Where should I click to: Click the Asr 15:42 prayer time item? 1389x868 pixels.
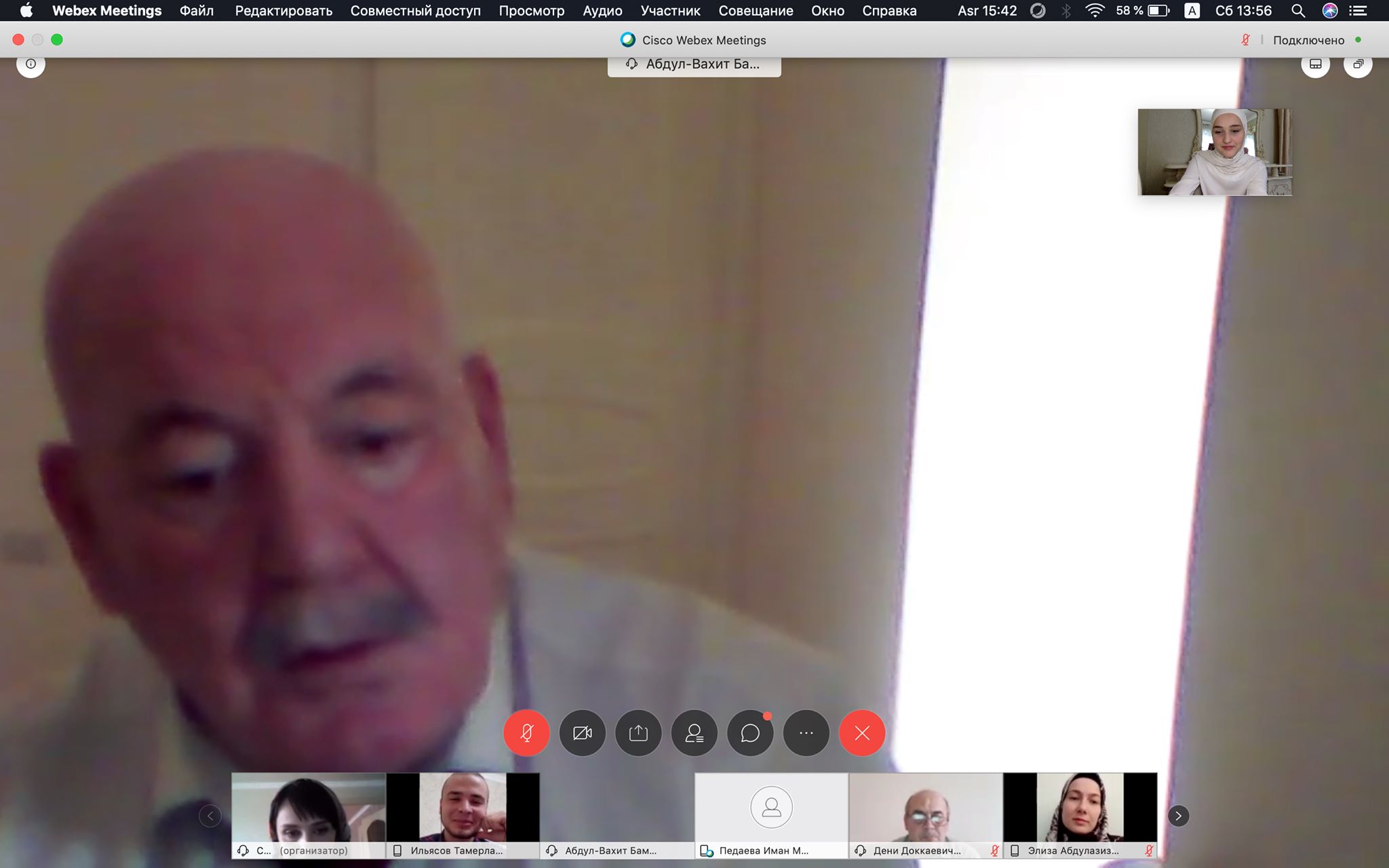pos(987,11)
